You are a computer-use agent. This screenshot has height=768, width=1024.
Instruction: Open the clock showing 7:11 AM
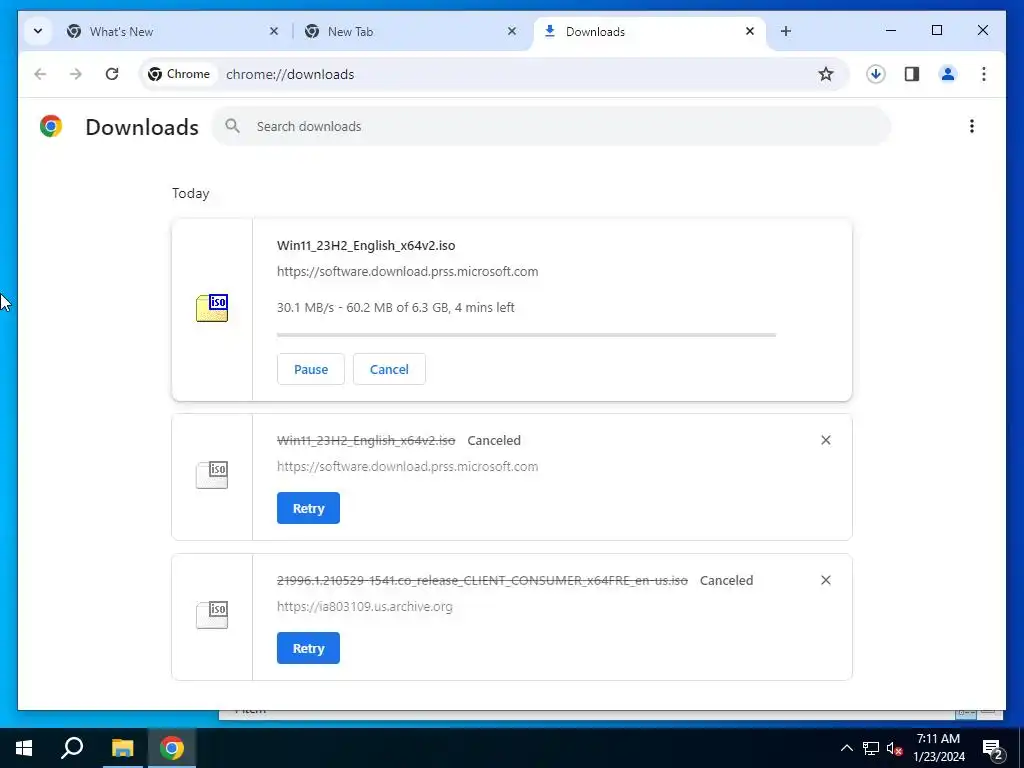938,748
